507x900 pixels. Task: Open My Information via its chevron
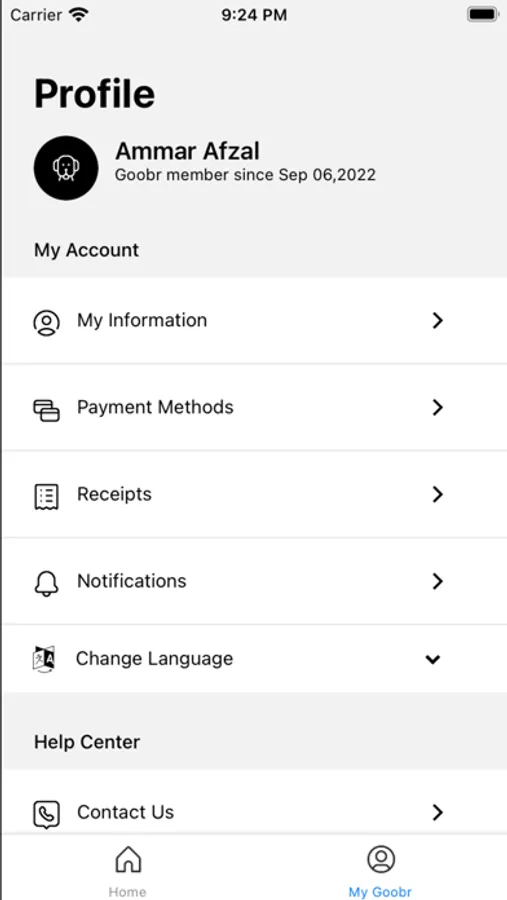coord(438,320)
